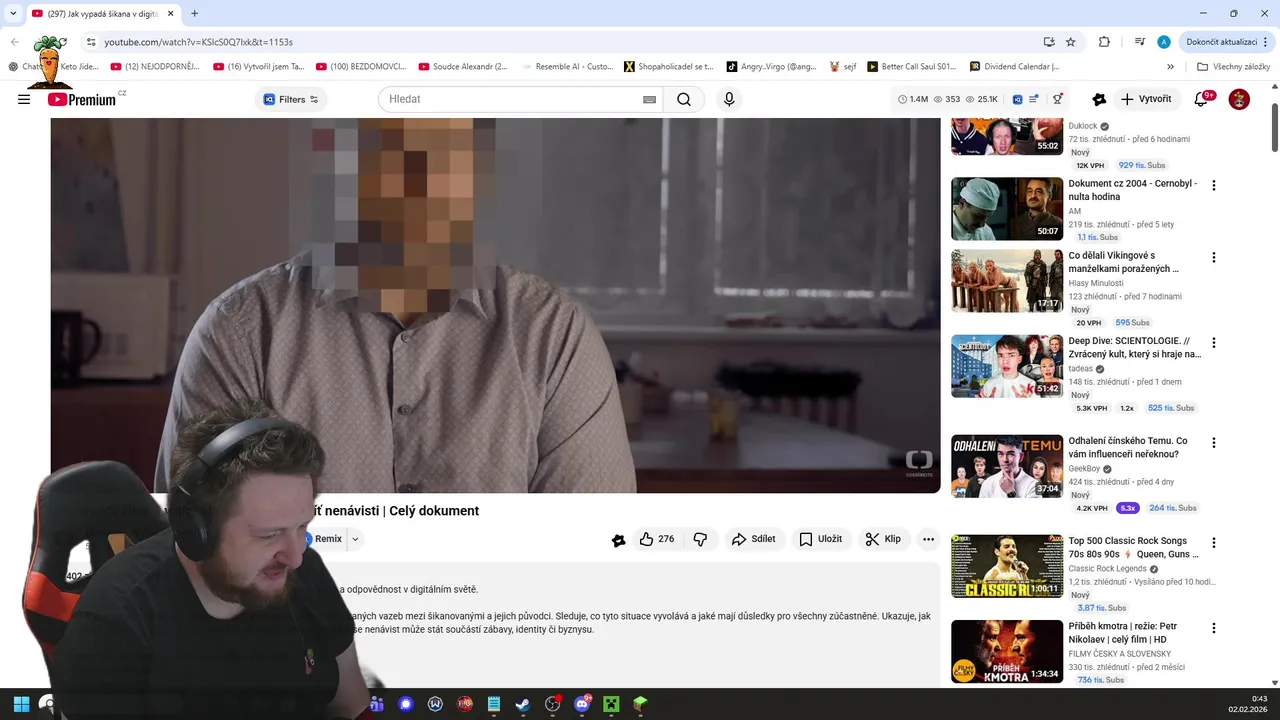Open more actions three-dot menu under video

(928, 539)
